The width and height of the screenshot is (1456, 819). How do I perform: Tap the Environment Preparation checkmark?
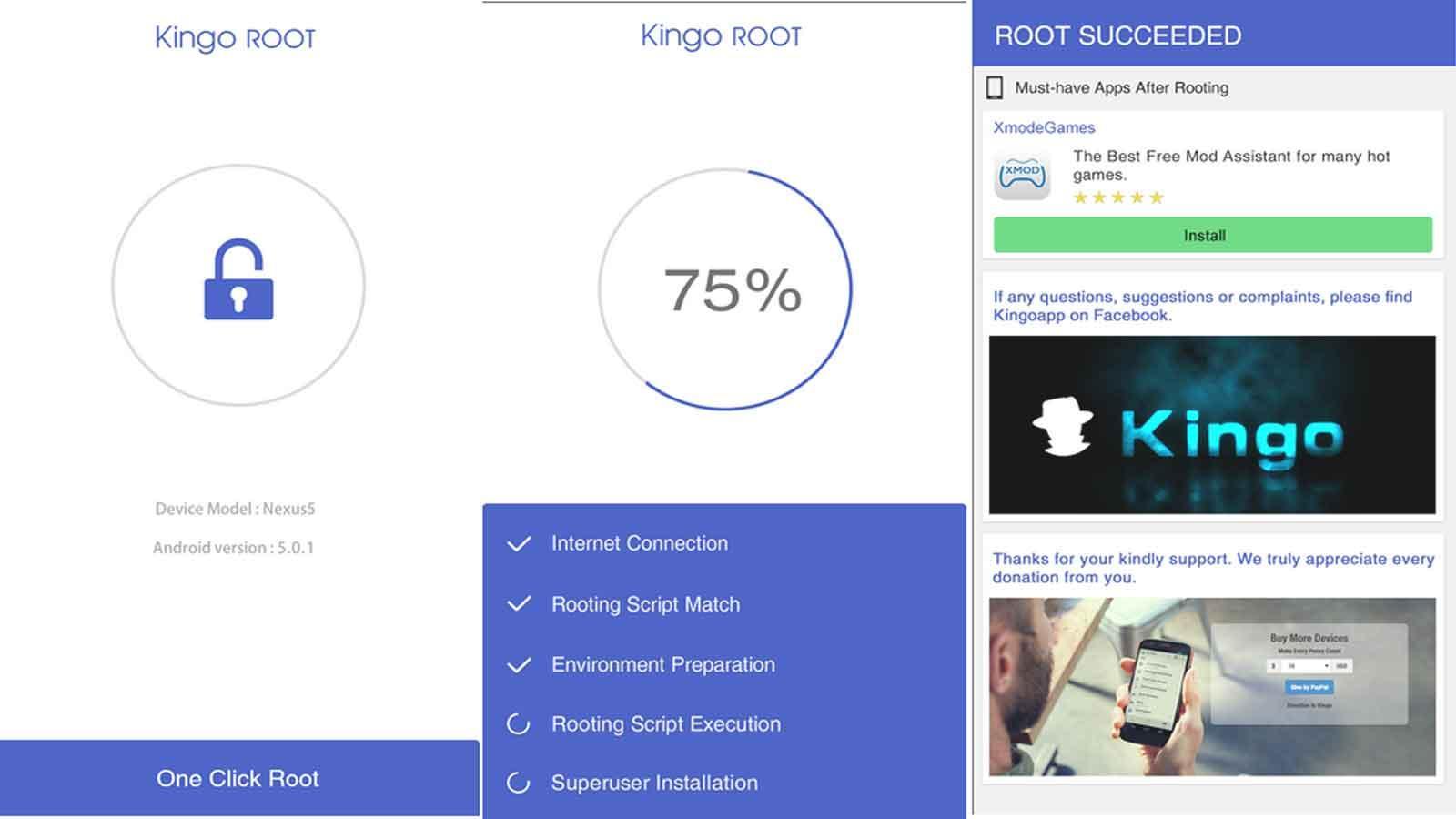pyautogui.click(x=519, y=665)
